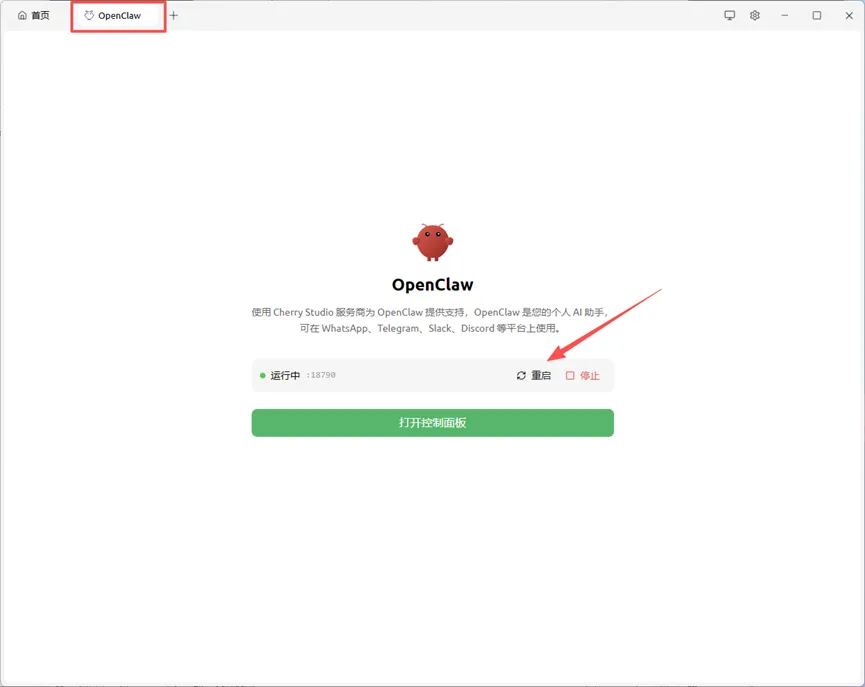Click the claw icon on the OpenClaw tab
This screenshot has height=687, width=865.
[x=89, y=15]
